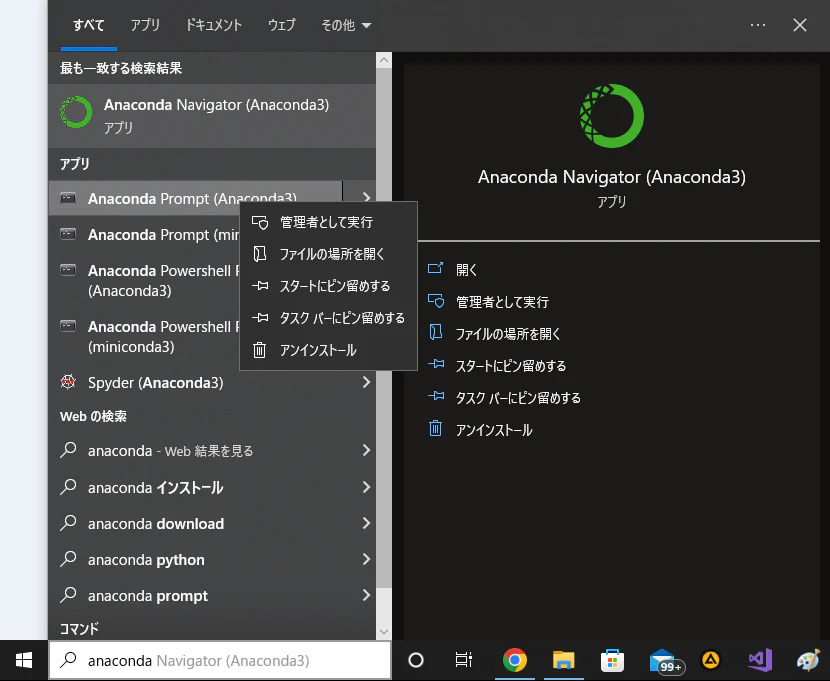Open the Paint palette icon in taskbar
Screen dimensions: 830x681
tap(808, 660)
